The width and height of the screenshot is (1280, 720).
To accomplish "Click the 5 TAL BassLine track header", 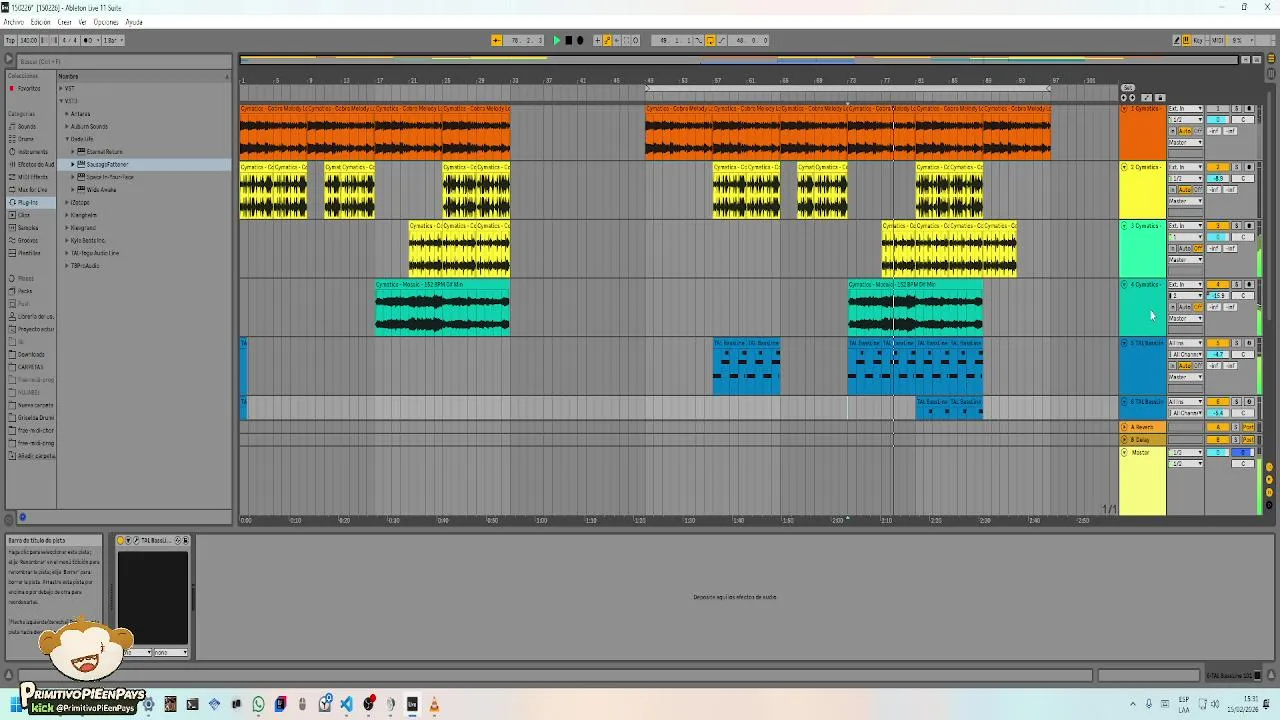I will click(1142, 366).
